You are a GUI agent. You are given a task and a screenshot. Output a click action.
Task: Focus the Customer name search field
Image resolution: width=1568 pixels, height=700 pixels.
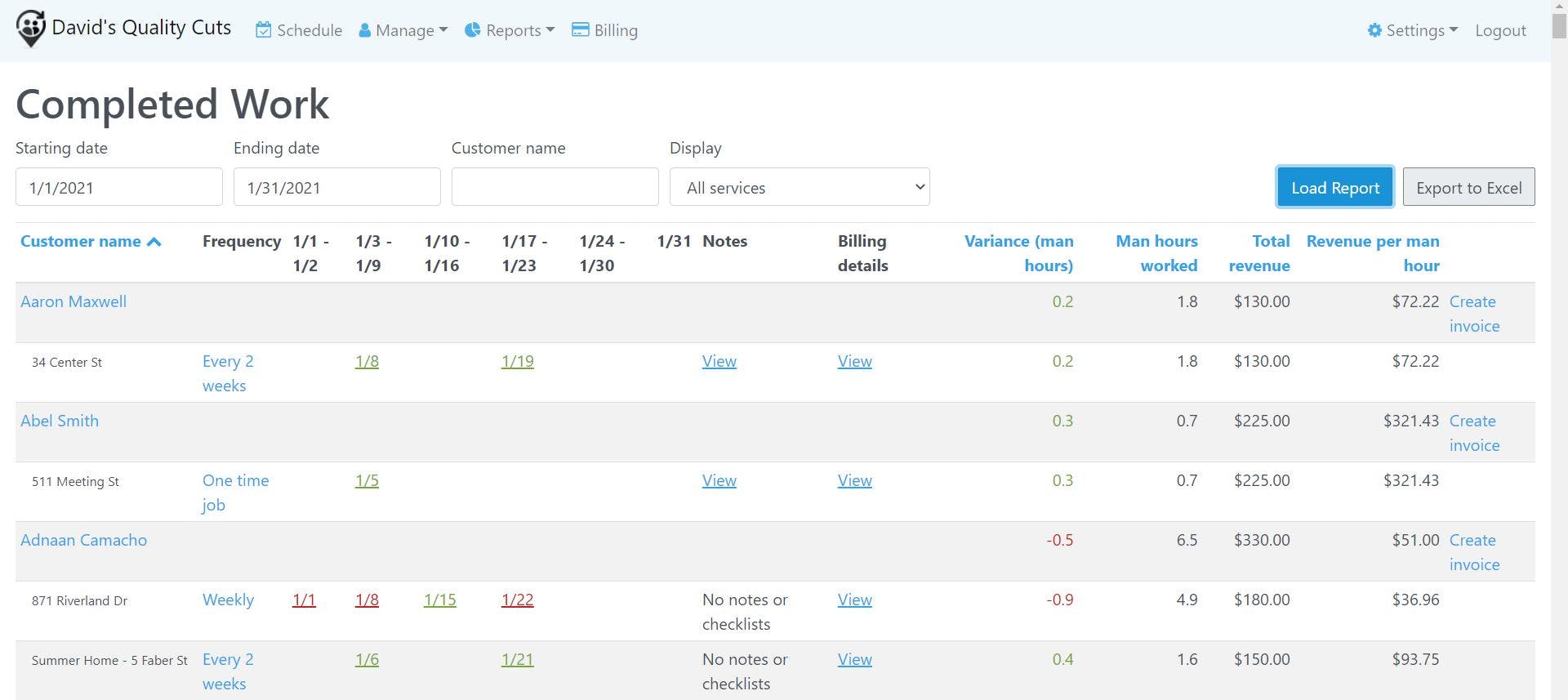[x=555, y=187]
